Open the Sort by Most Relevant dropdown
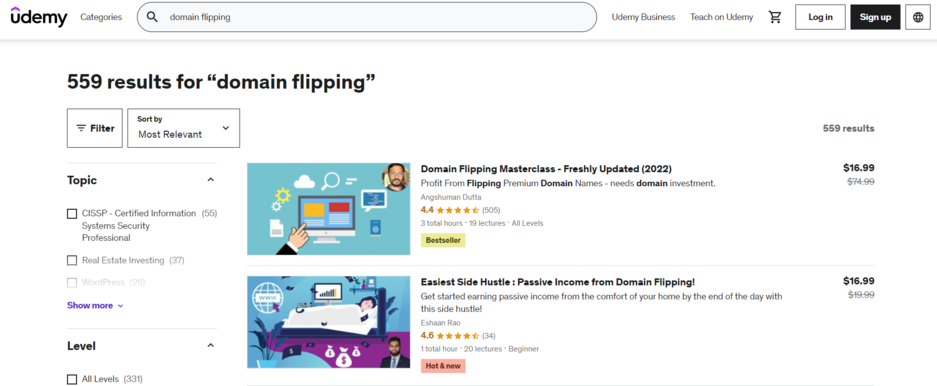 [x=183, y=128]
